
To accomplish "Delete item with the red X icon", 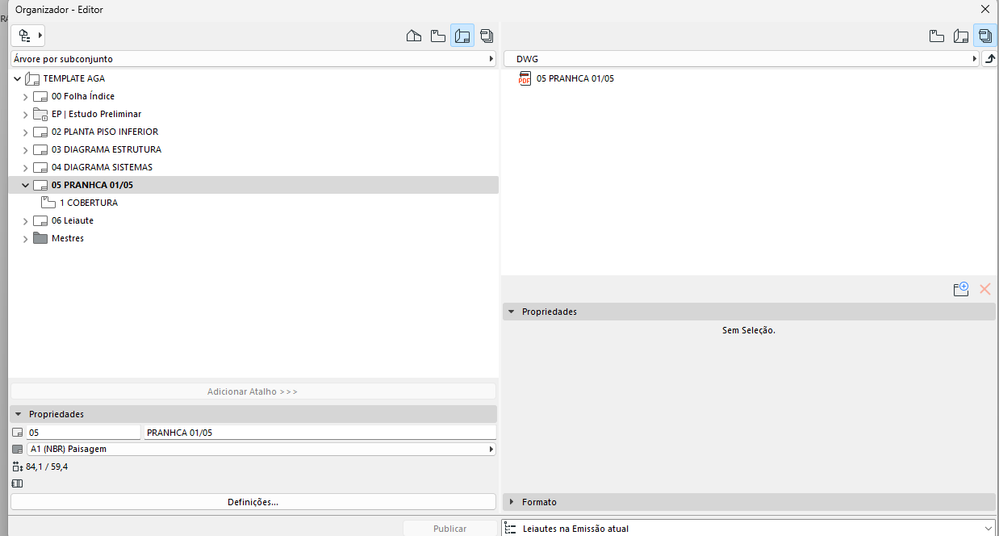I will [985, 289].
